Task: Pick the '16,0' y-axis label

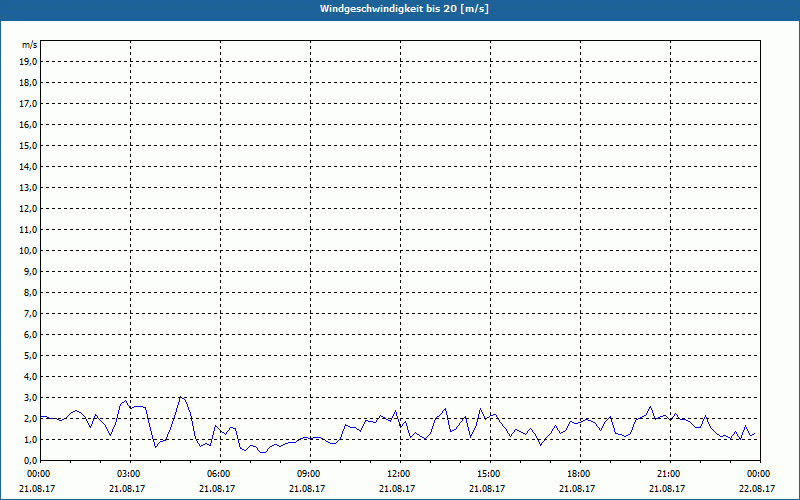Action: click(x=28, y=124)
